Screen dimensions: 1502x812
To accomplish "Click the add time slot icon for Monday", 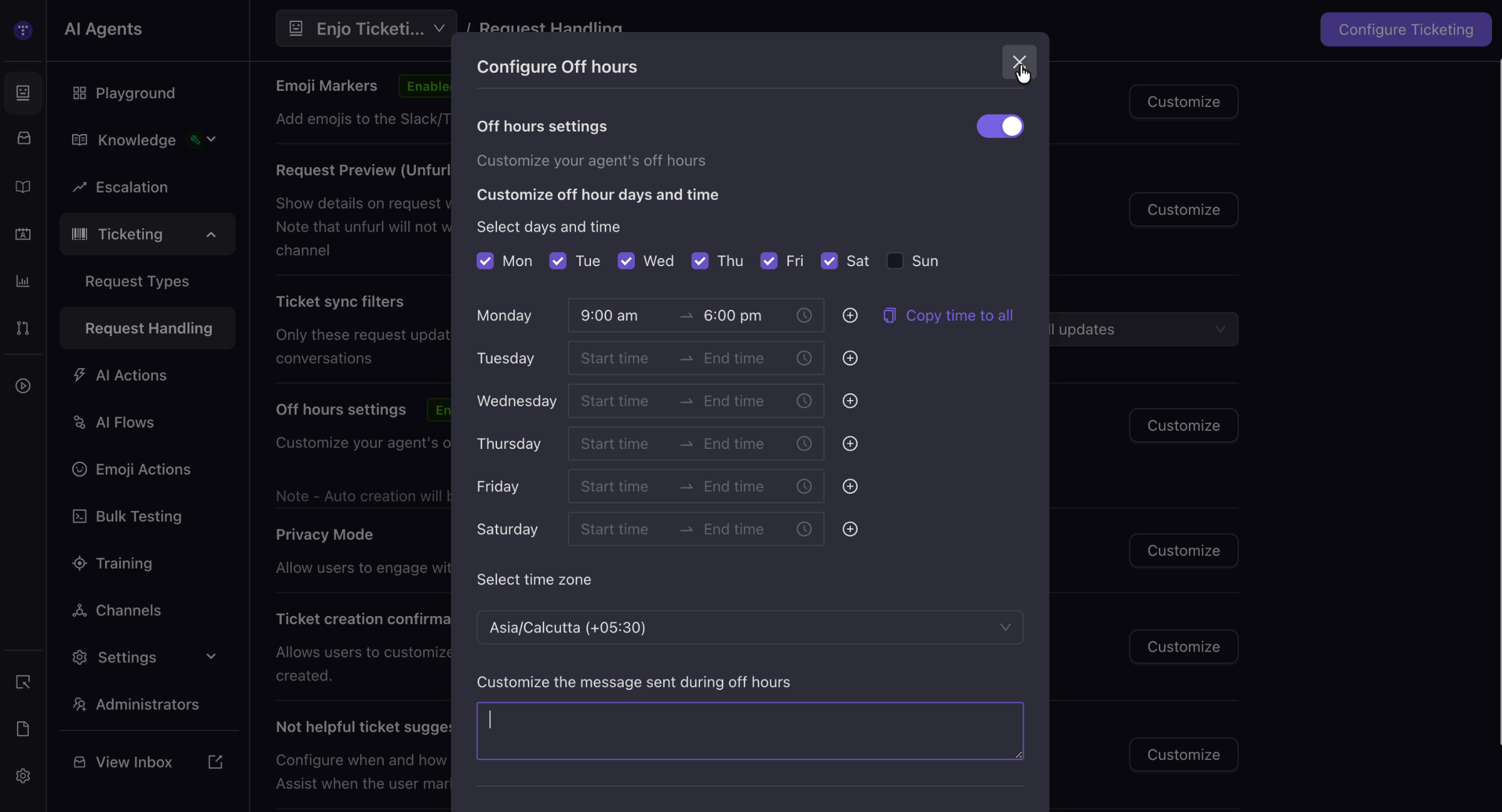I will 850,316.
